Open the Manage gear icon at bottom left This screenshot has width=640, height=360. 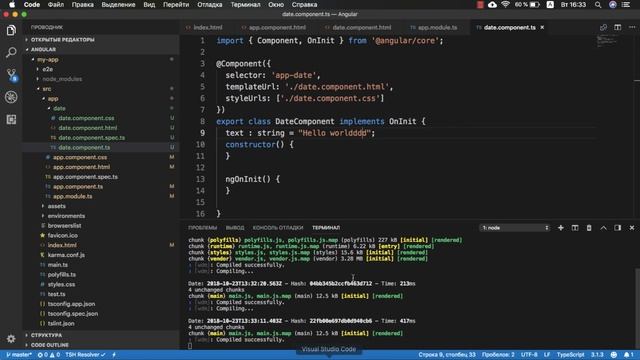[x=11, y=338]
